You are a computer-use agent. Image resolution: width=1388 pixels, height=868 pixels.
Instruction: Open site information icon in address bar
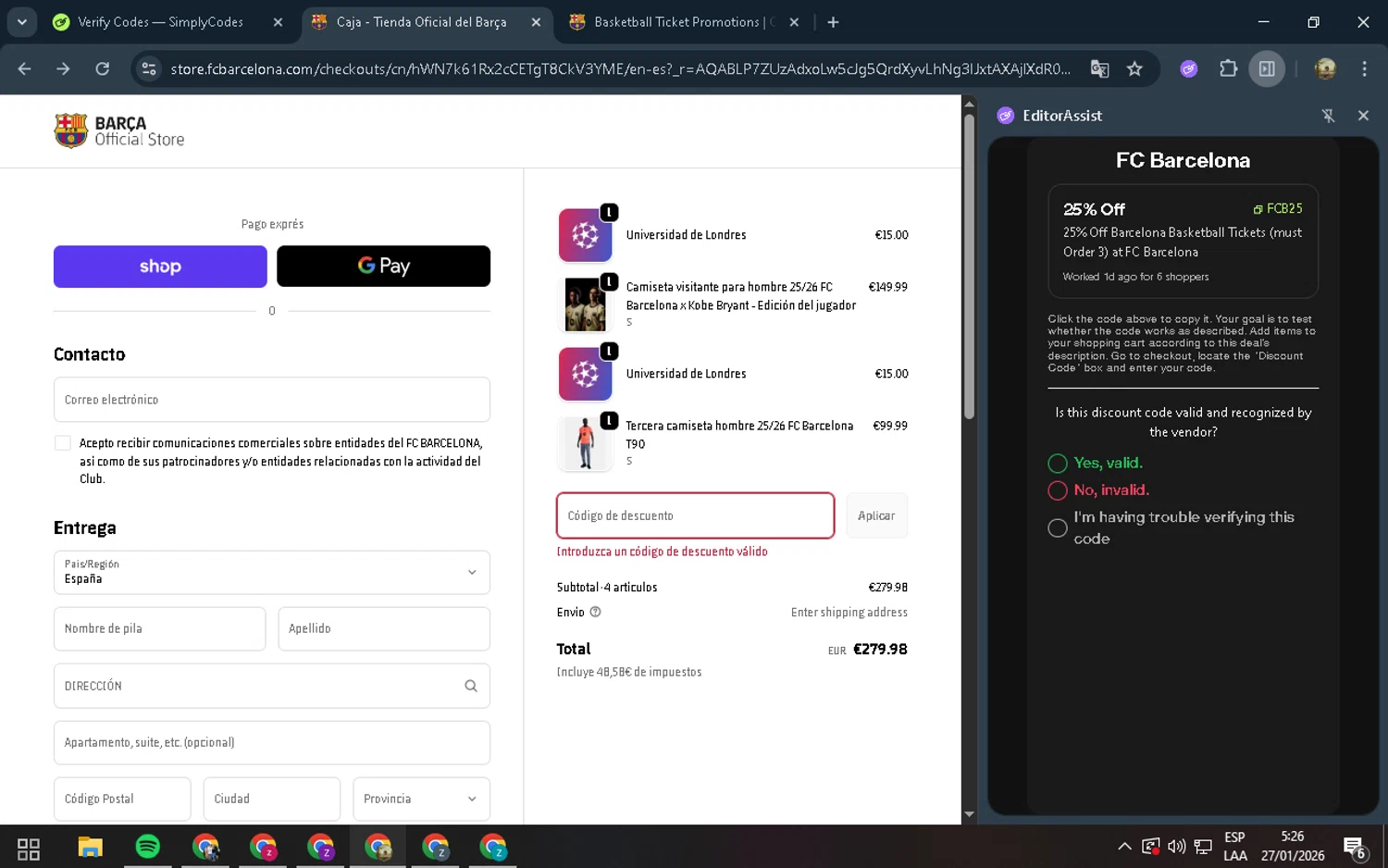pos(148,68)
